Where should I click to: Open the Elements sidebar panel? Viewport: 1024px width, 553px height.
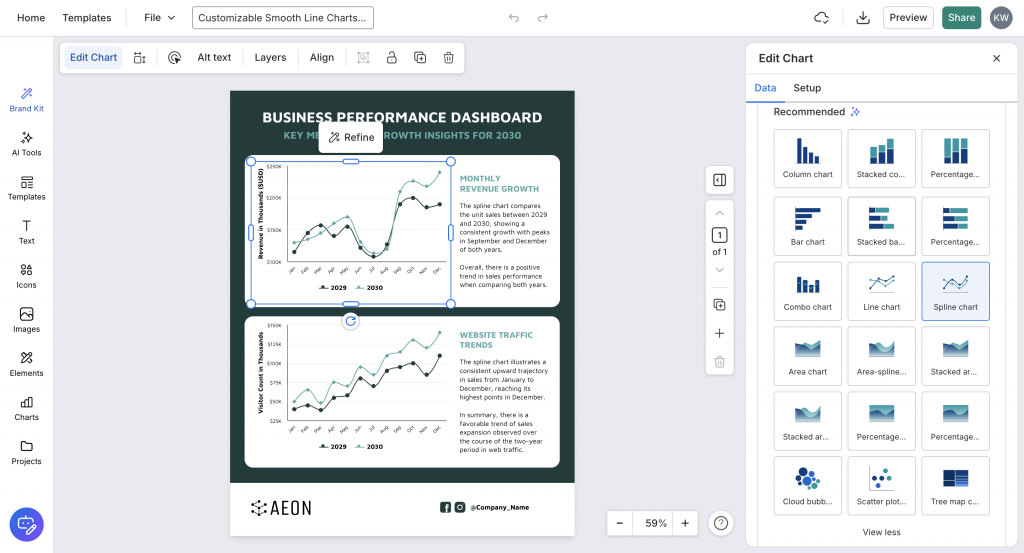point(26,364)
